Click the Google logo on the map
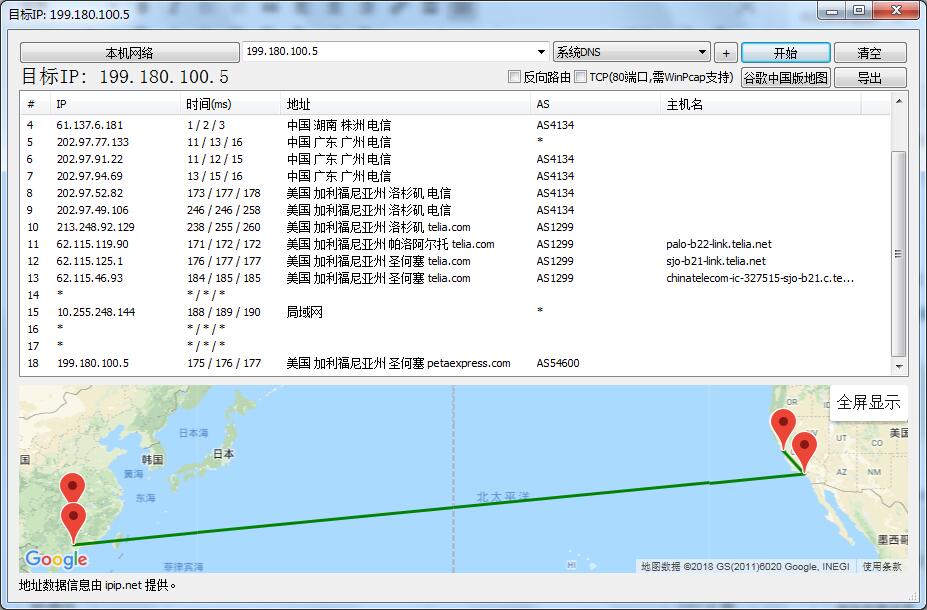This screenshot has height=610, width=927. pyautogui.click(x=55, y=560)
